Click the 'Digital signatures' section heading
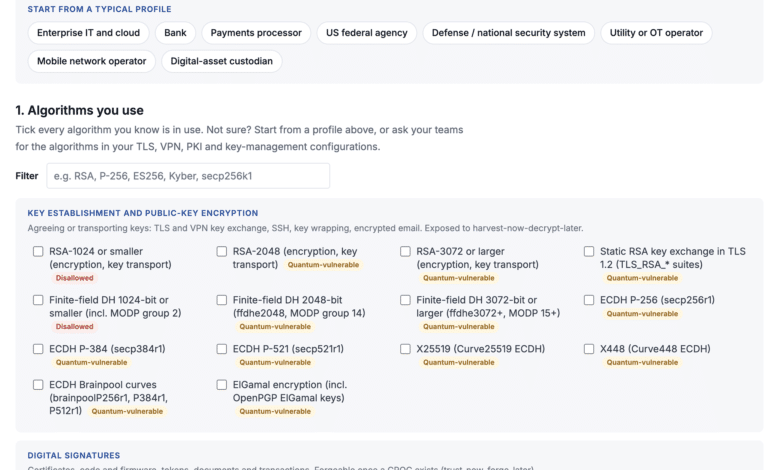Image resolution: width=780 pixels, height=470 pixels. tap(74, 456)
